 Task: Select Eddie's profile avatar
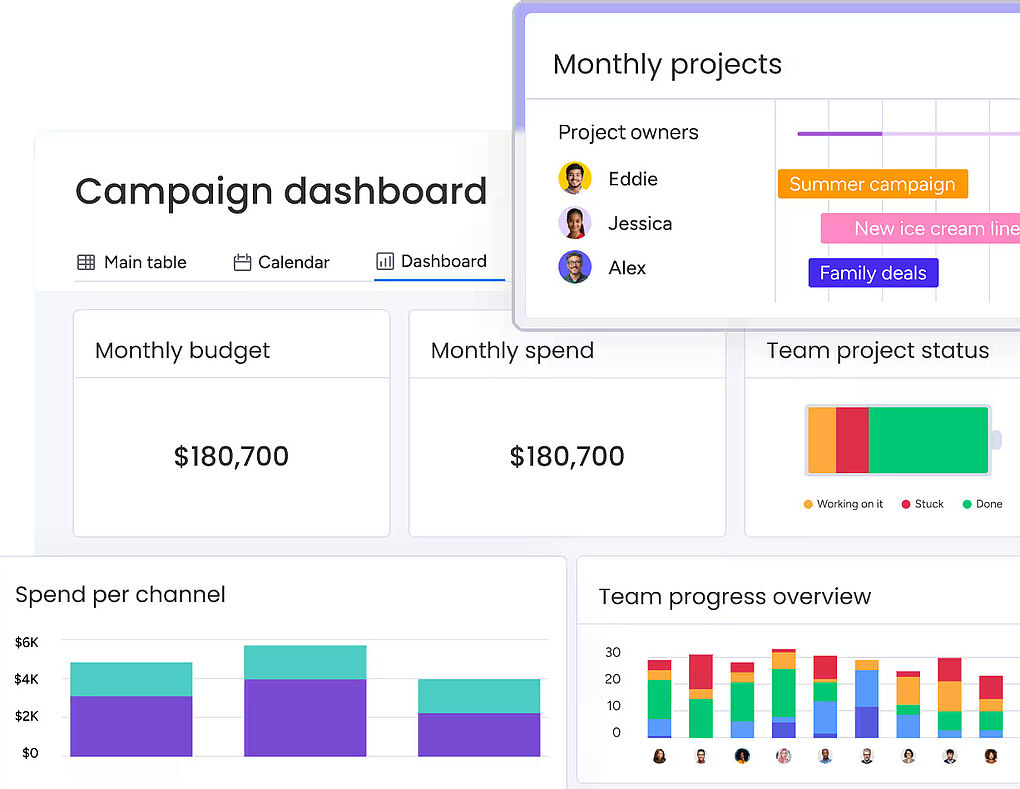pos(574,179)
